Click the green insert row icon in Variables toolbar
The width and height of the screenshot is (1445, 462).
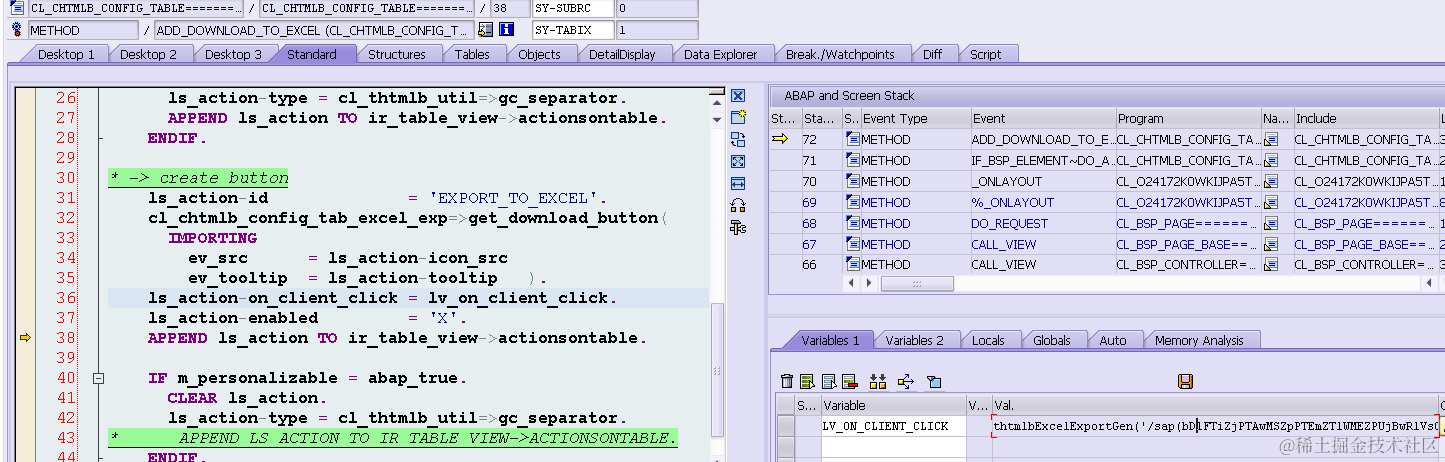click(808, 381)
